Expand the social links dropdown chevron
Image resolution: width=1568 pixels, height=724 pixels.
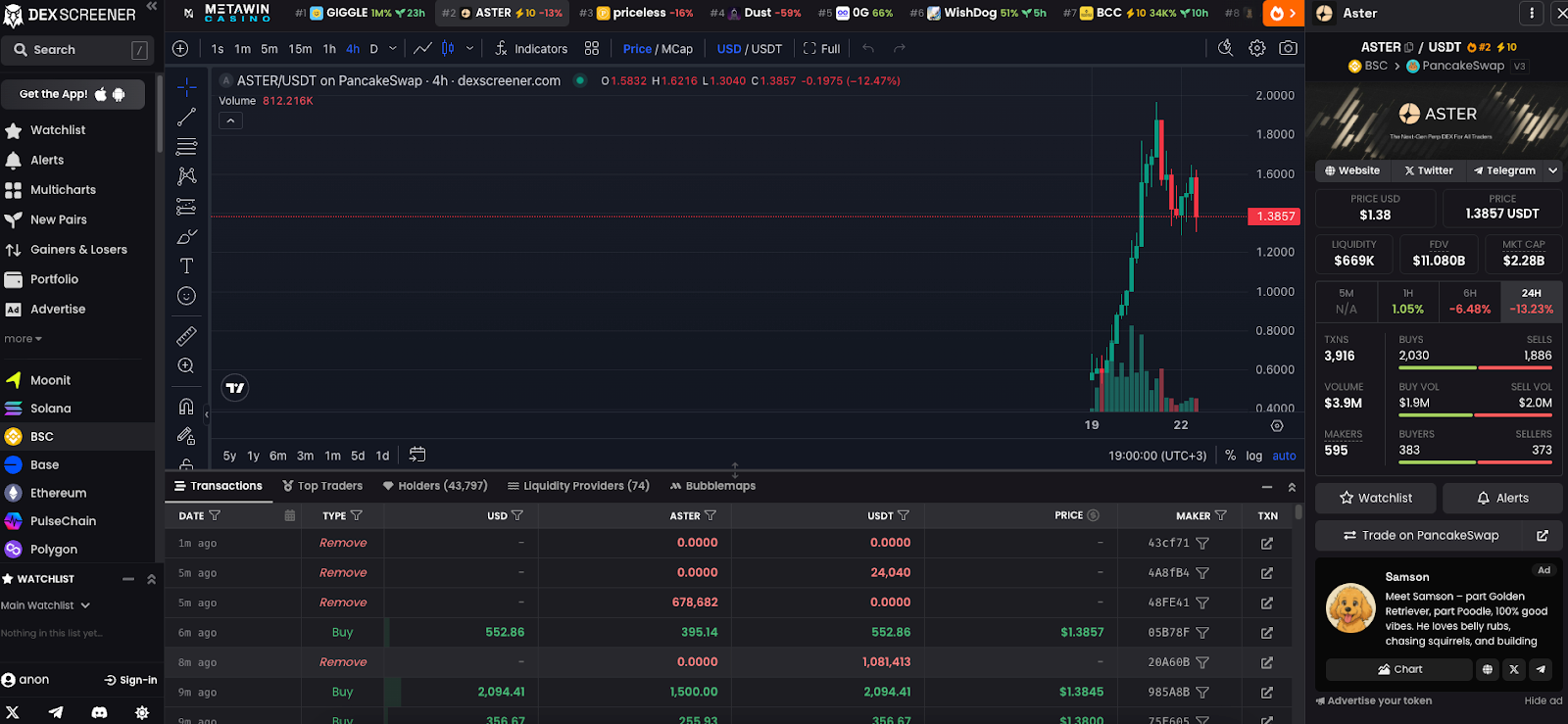(x=1553, y=170)
